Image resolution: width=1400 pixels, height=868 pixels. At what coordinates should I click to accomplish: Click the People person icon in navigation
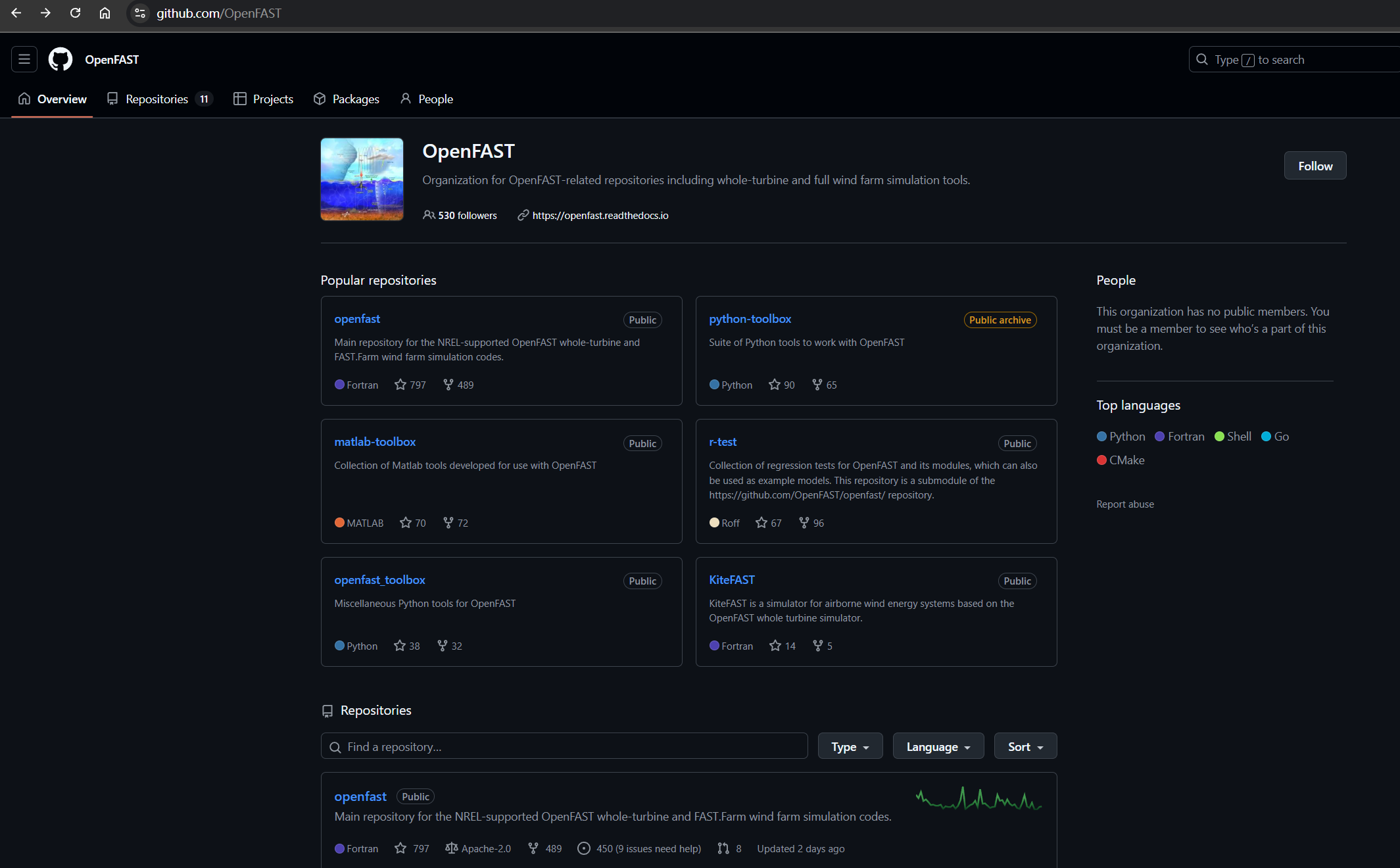pyautogui.click(x=406, y=99)
